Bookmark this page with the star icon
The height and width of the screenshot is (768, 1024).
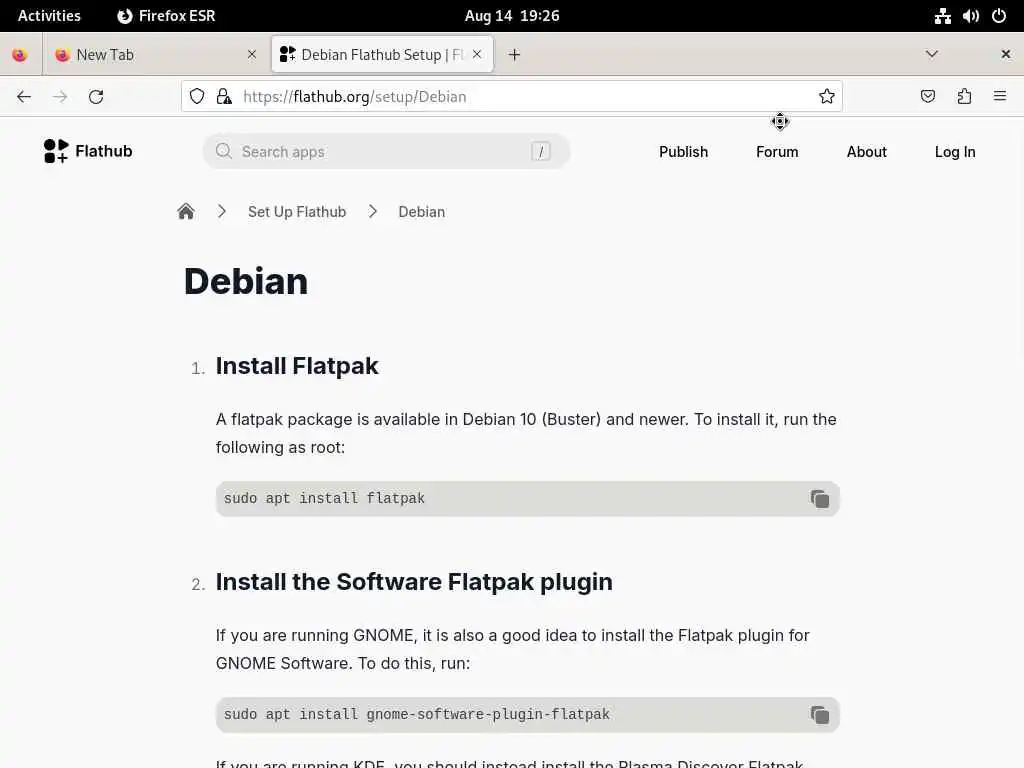(827, 97)
